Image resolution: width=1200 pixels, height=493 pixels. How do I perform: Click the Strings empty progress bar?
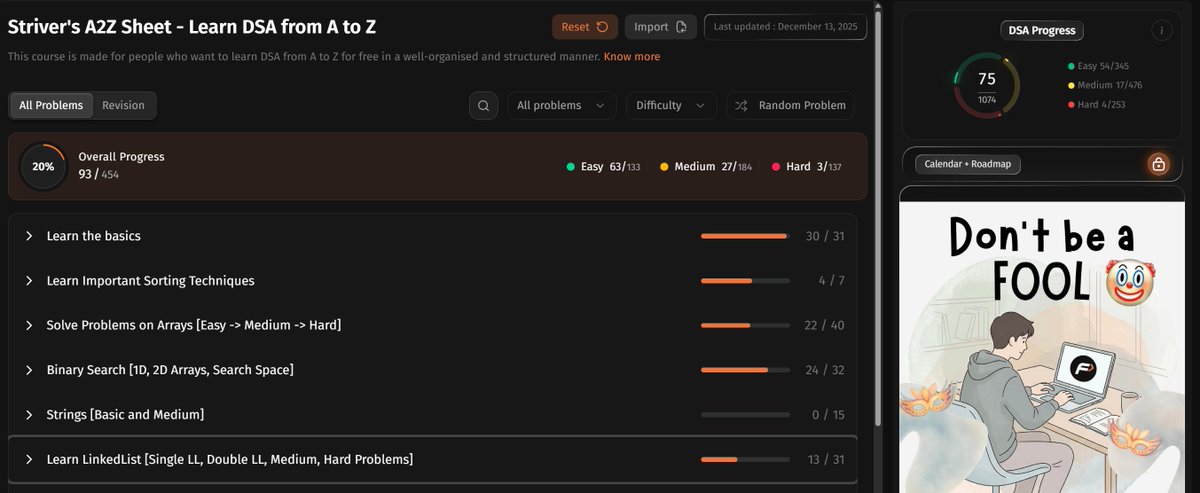point(745,414)
